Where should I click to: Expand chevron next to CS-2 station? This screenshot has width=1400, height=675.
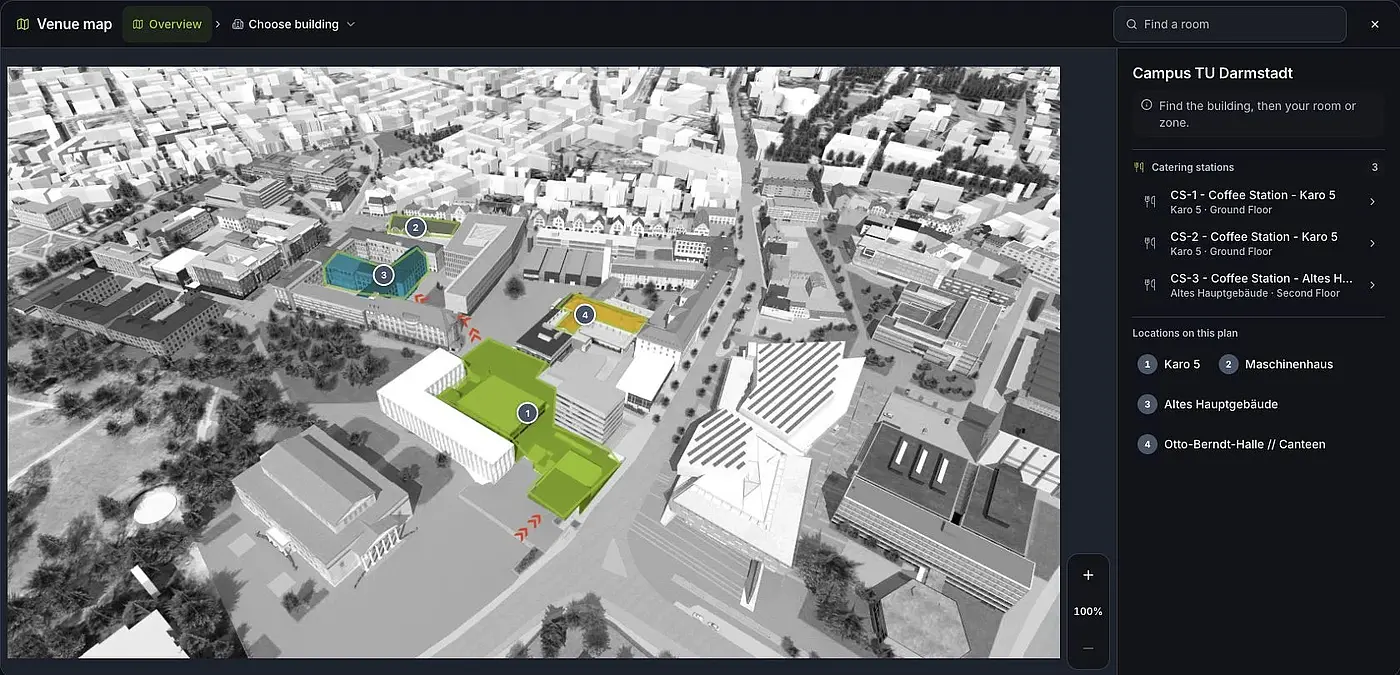click(x=1372, y=244)
